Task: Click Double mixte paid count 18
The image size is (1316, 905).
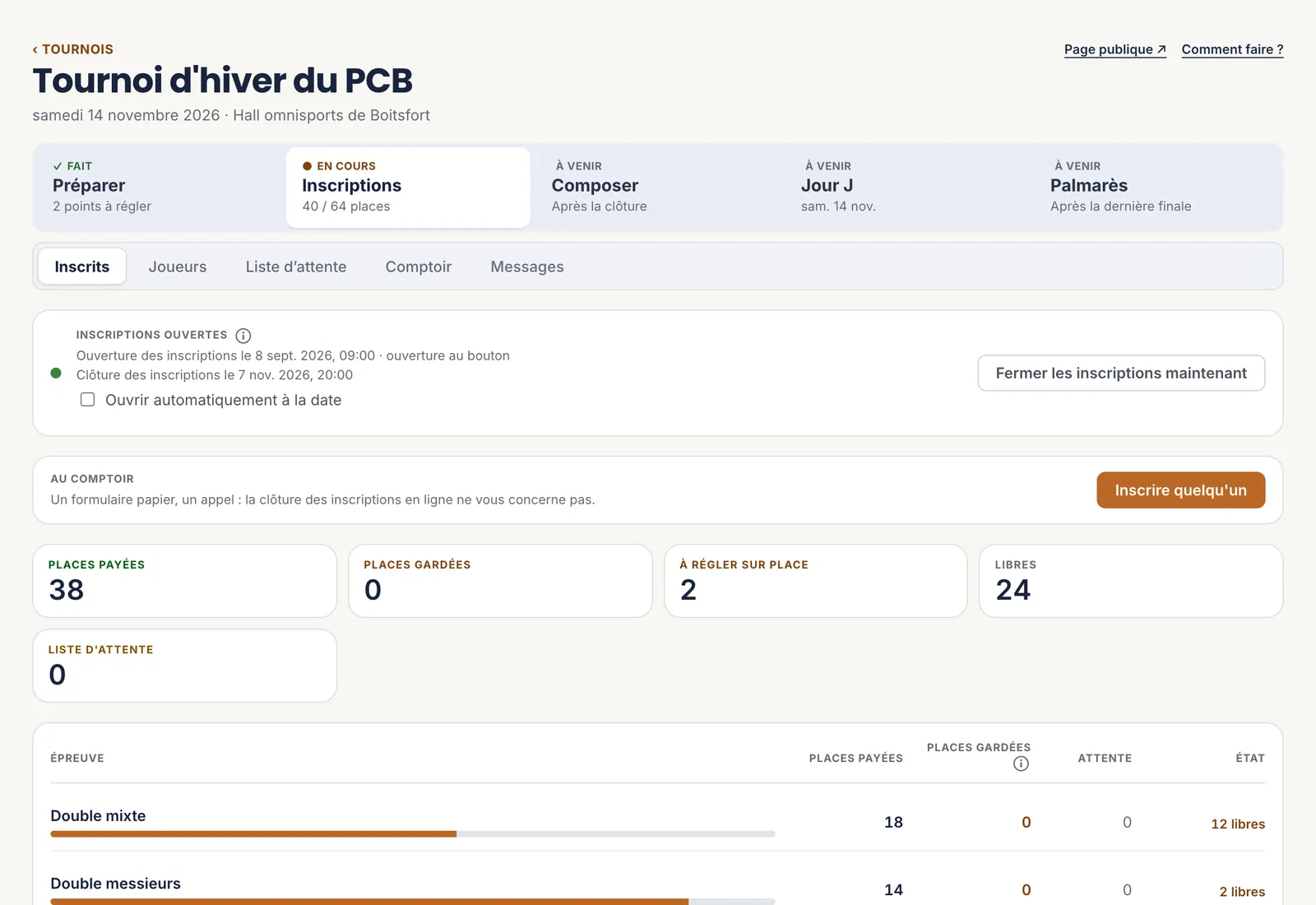Action: coord(893,823)
